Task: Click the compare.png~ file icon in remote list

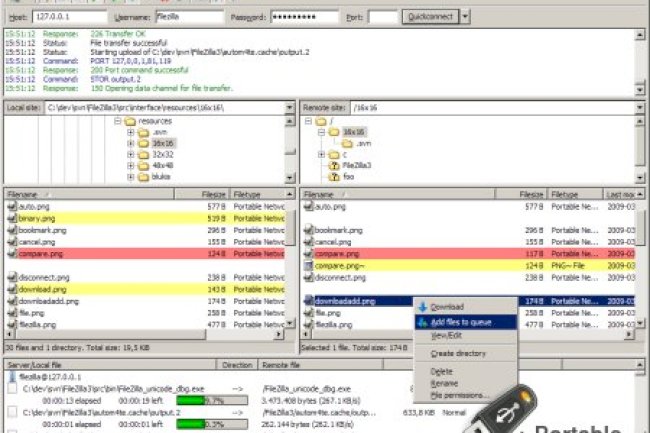Action: [308, 266]
